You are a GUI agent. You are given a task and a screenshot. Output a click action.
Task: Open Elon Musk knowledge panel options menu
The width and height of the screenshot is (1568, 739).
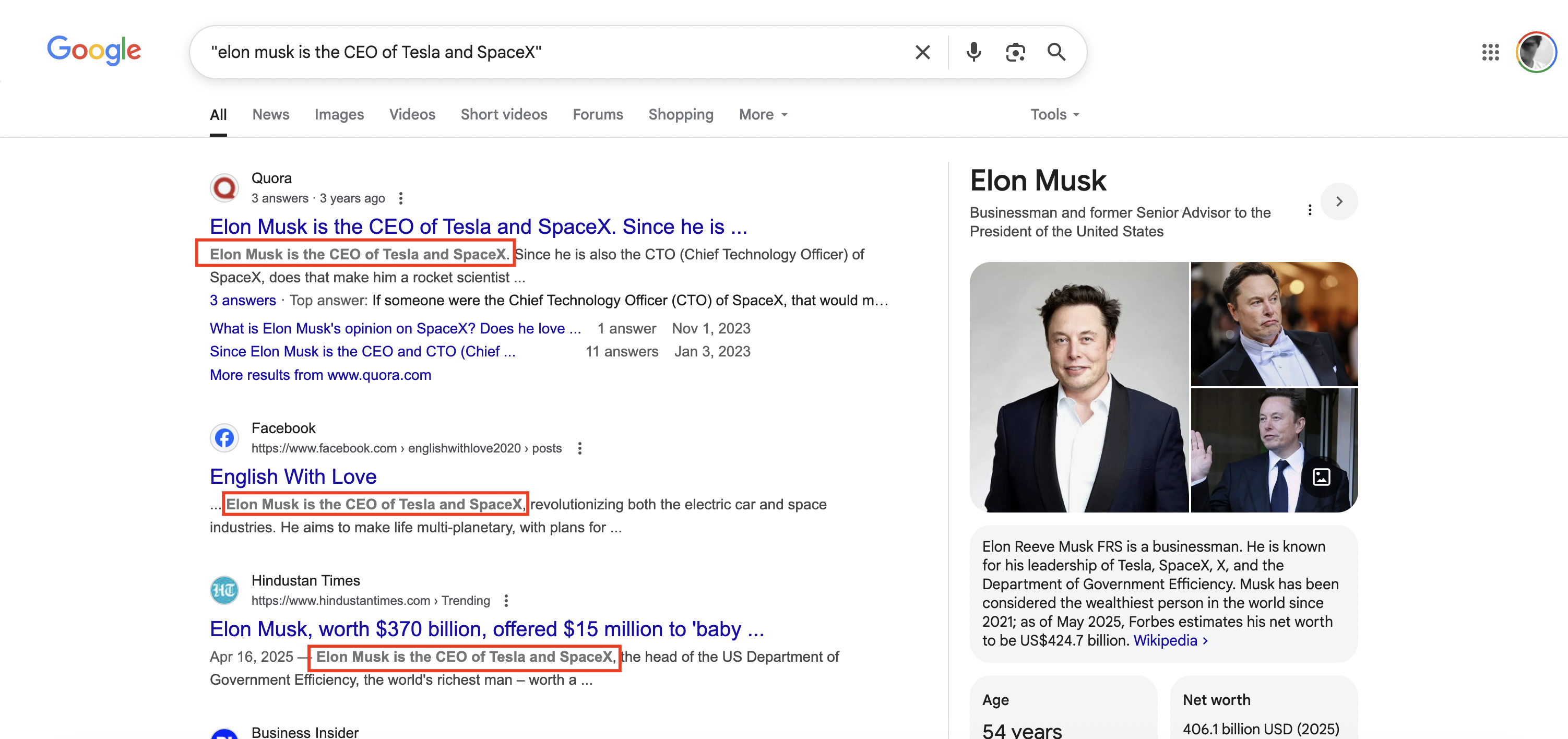coord(1309,211)
